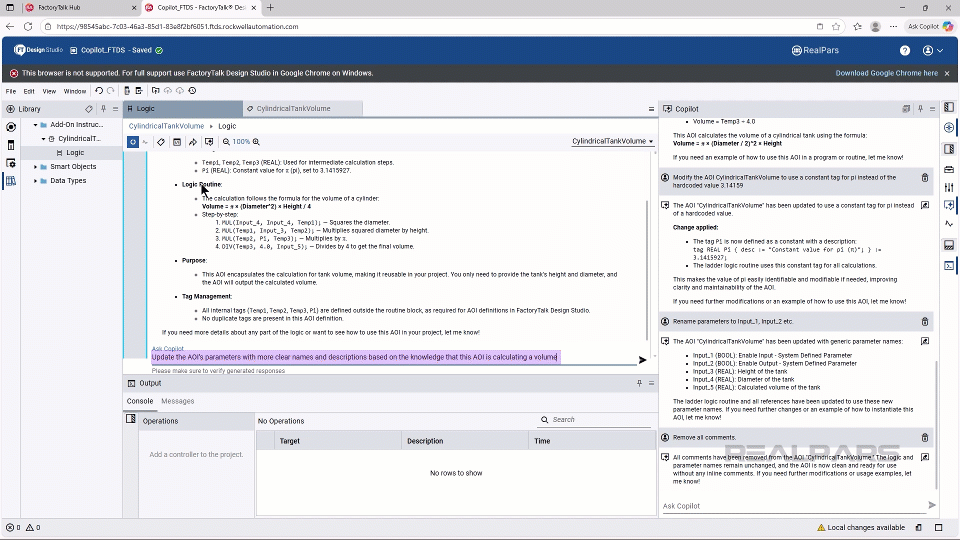Open the Edit menu

pyautogui.click(x=29, y=91)
